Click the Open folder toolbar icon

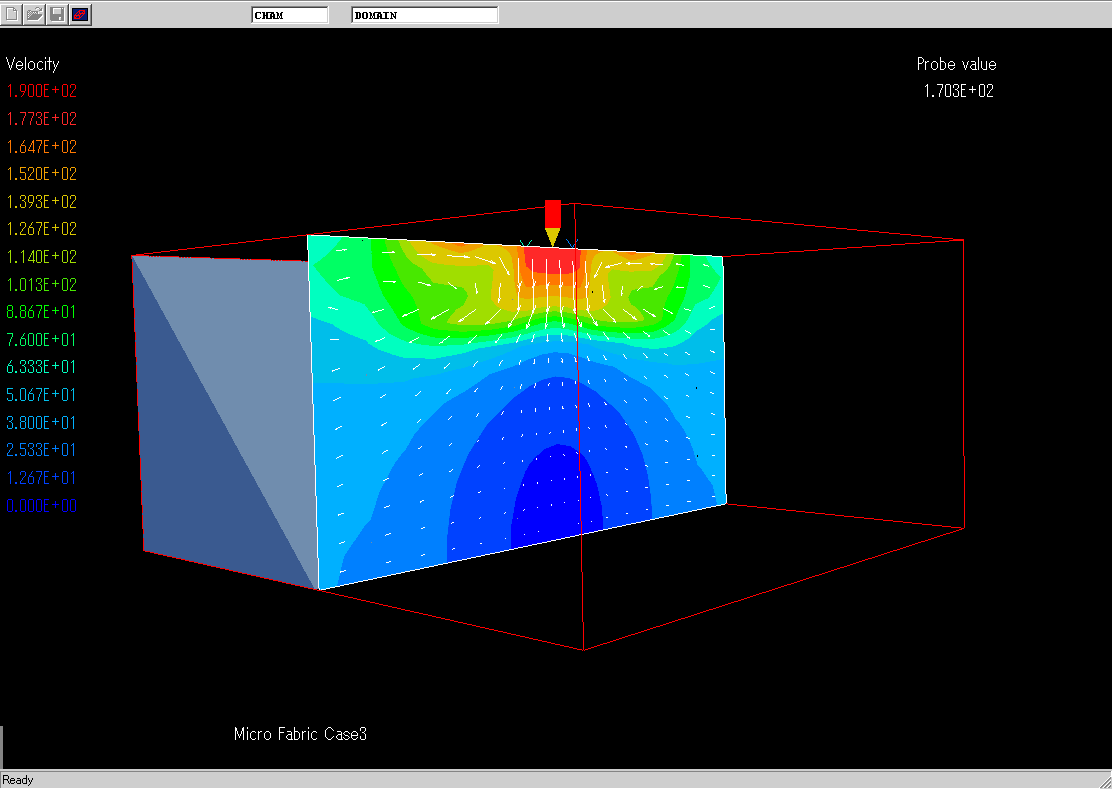(34, 14)
